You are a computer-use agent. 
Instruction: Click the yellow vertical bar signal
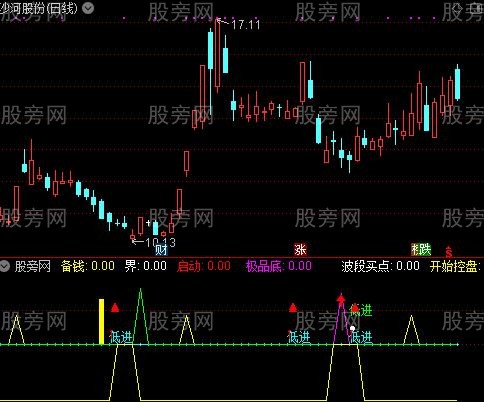pyautogui.click(x=102, y=322)
